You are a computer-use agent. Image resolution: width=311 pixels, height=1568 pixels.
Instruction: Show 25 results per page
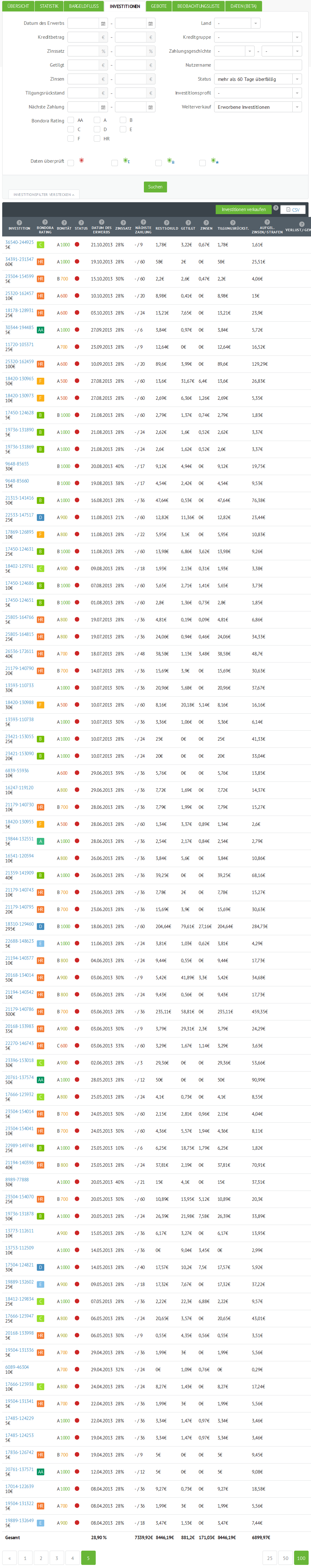click(x=270, y=1558)
